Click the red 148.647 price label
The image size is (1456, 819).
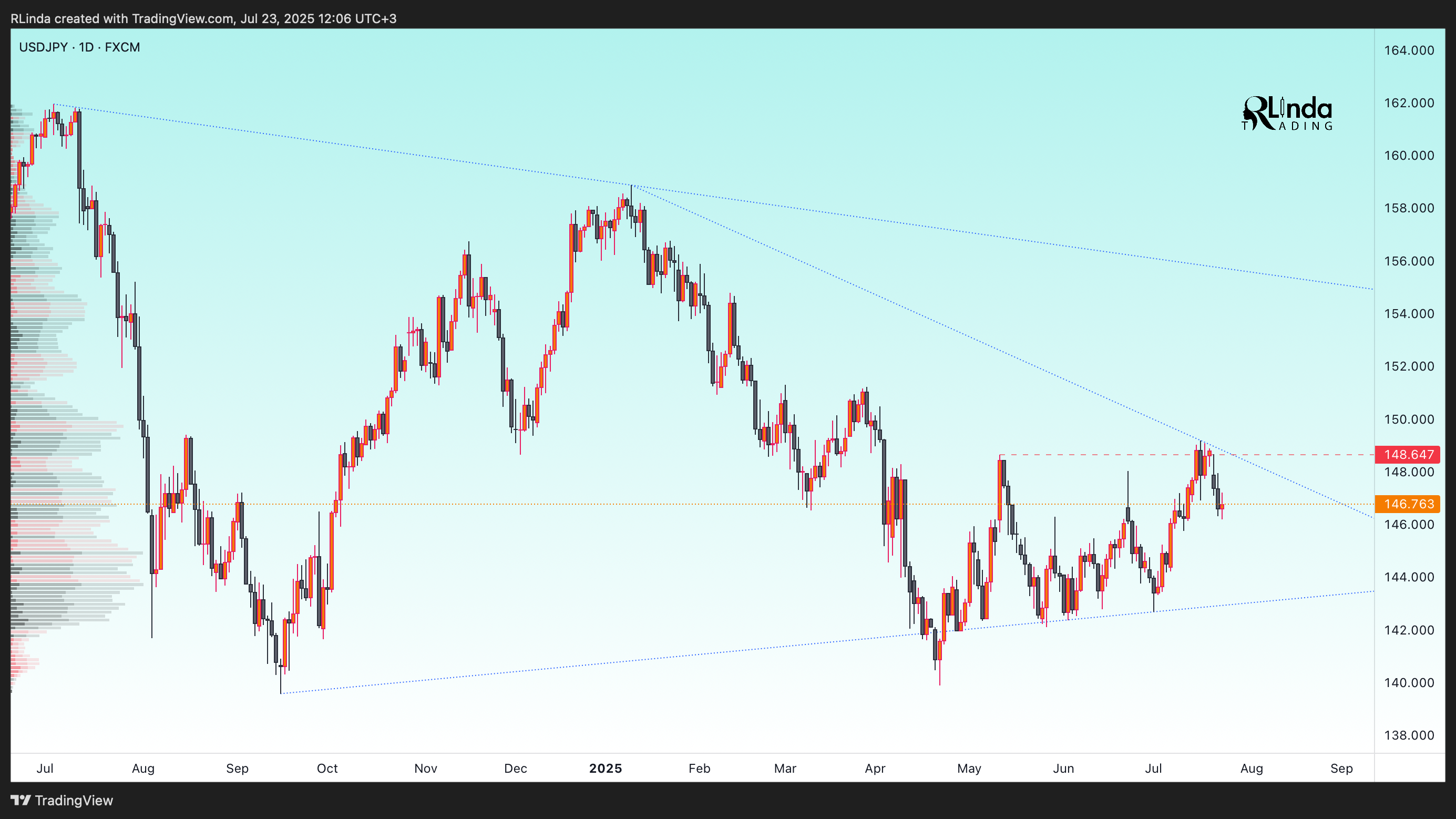(x=1408, y=454)
